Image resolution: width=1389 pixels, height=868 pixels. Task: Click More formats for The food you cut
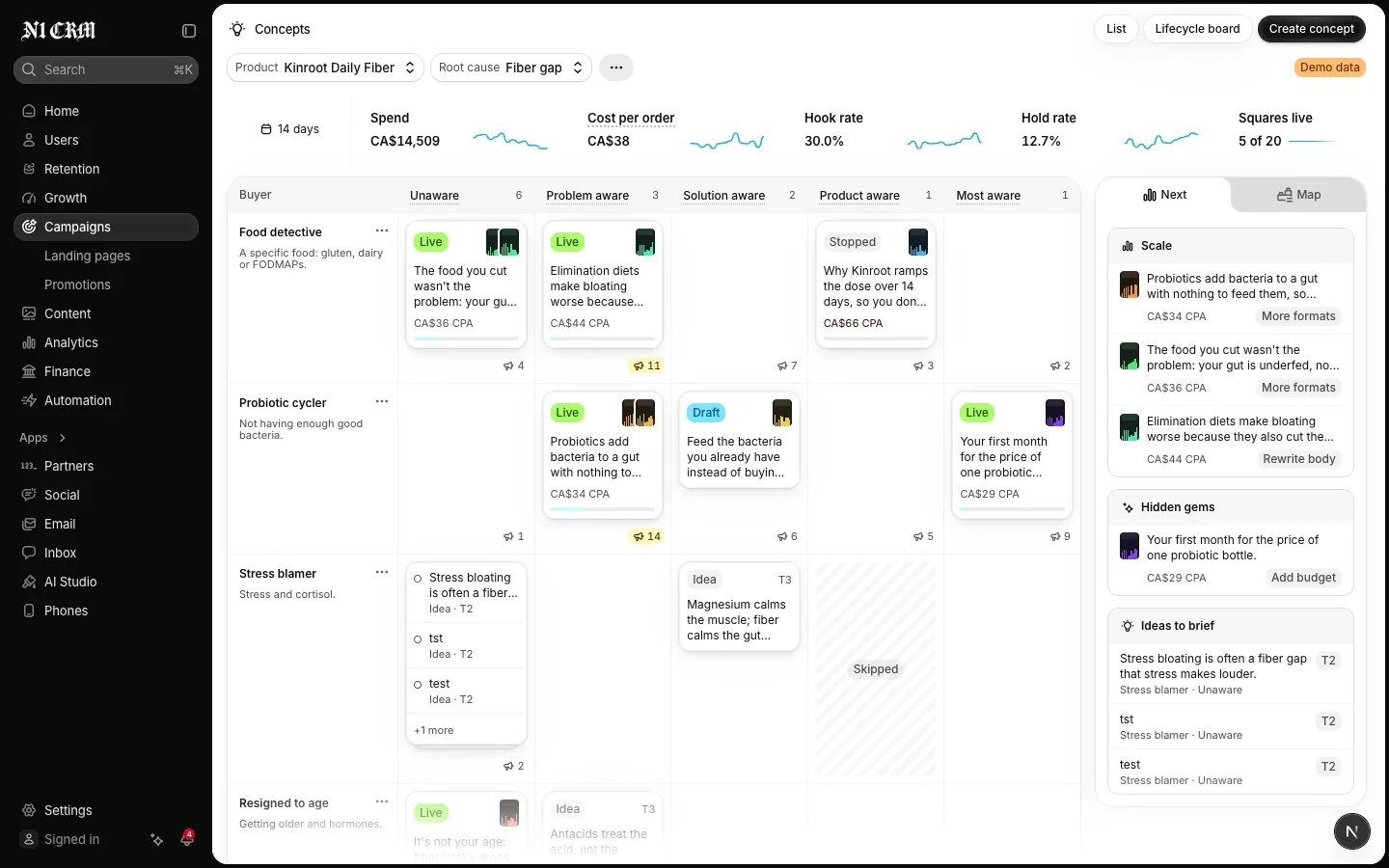(x=1298, y=388)
